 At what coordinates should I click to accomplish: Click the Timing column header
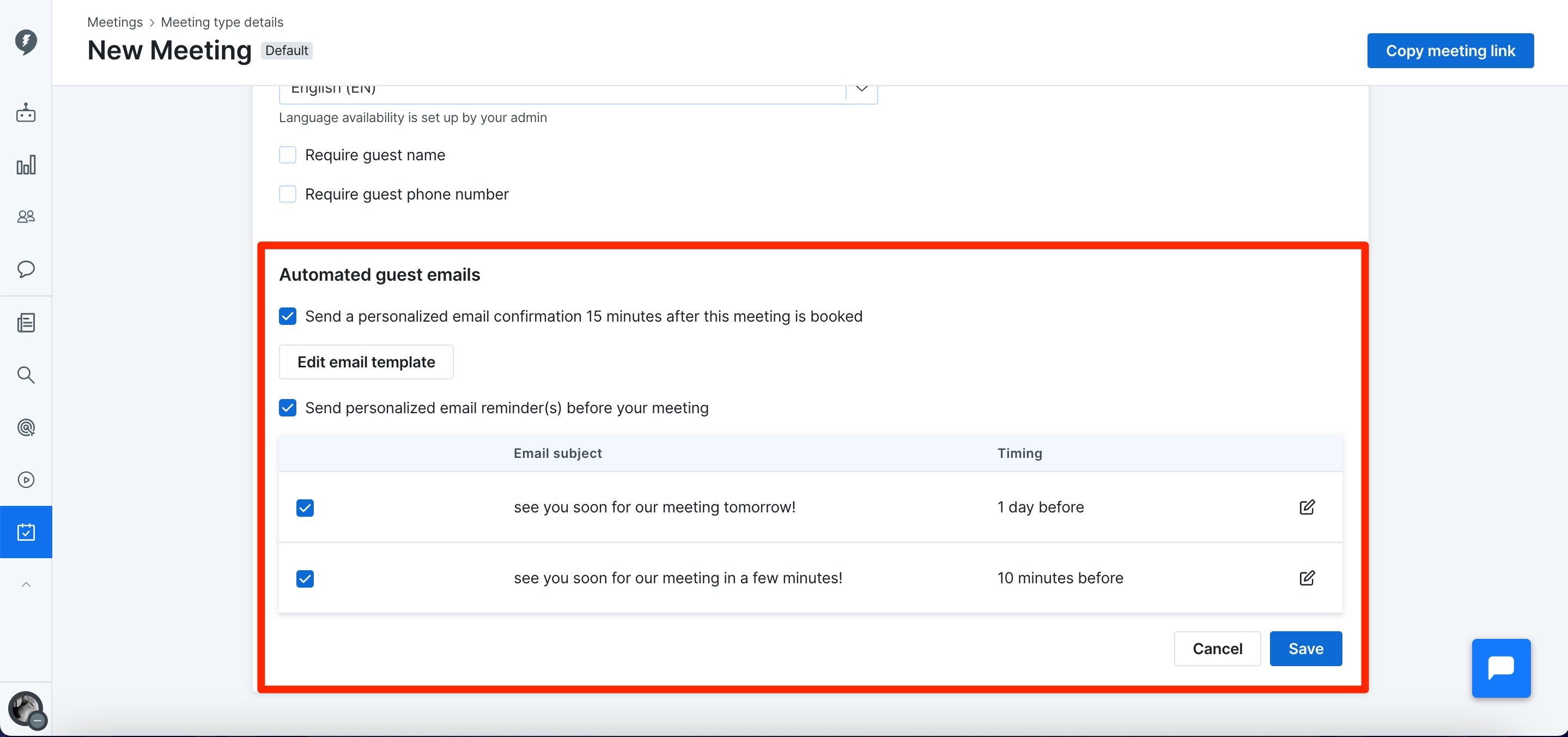(x=1019, y=452)
